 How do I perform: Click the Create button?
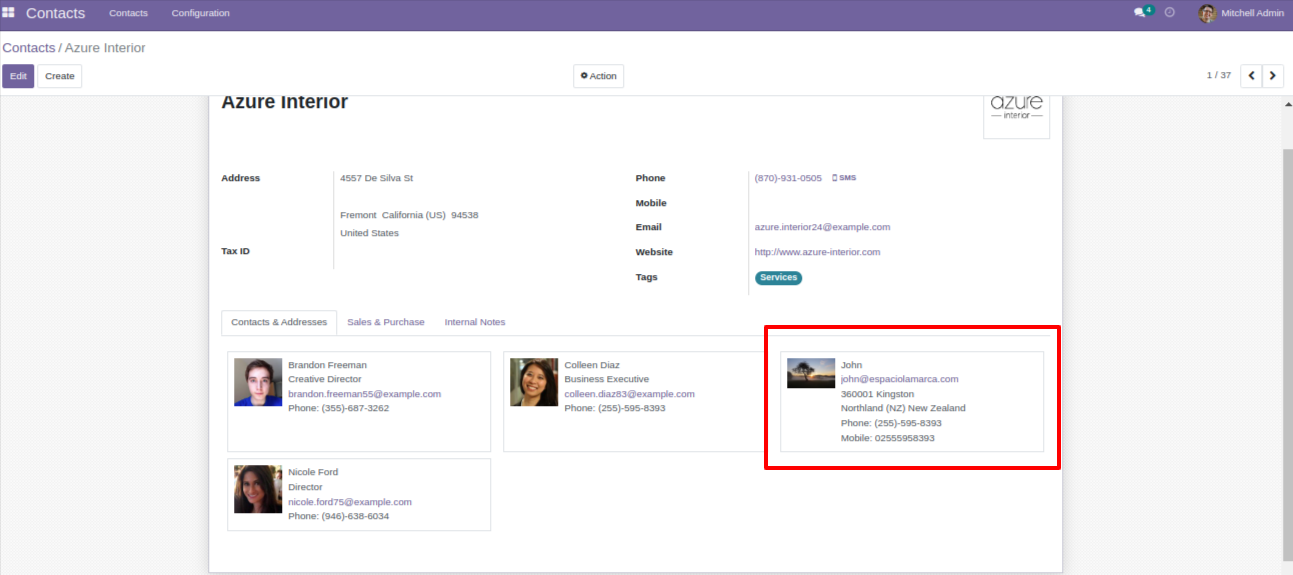pyautogui.click(x=60, y=76)
